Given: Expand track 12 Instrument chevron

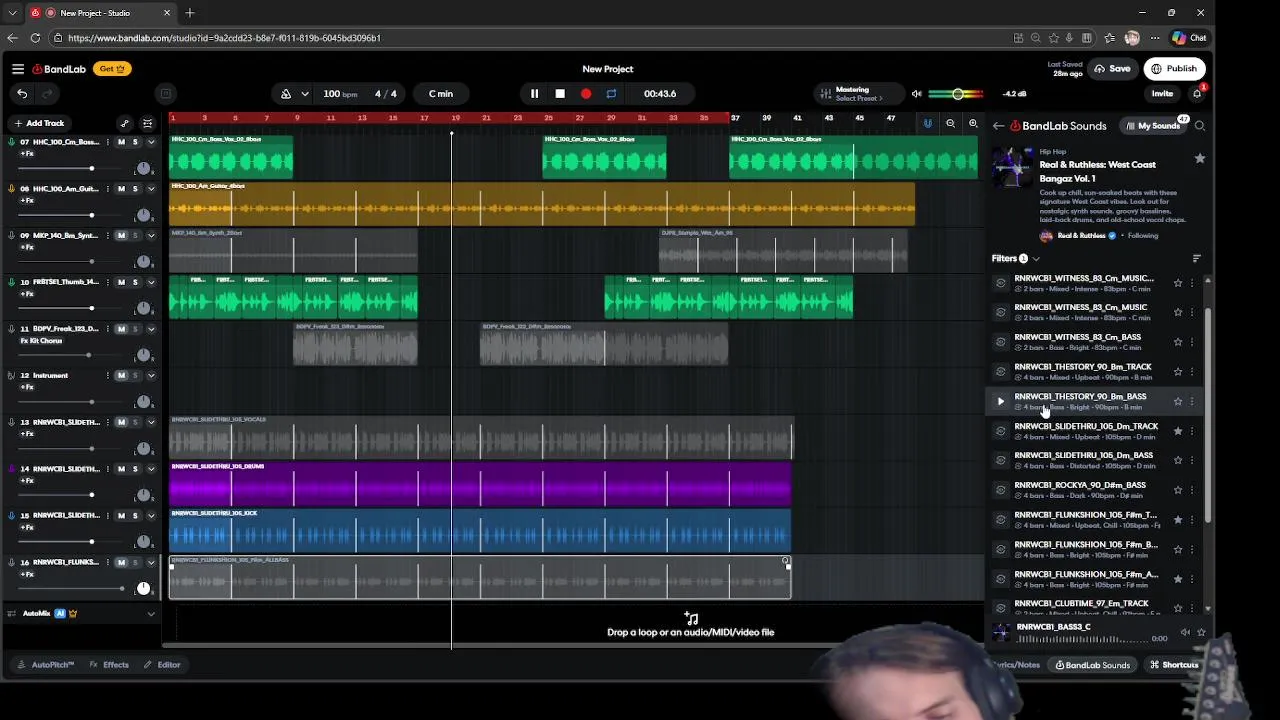Looking at the screenshot, I should (x=151, y=376).
